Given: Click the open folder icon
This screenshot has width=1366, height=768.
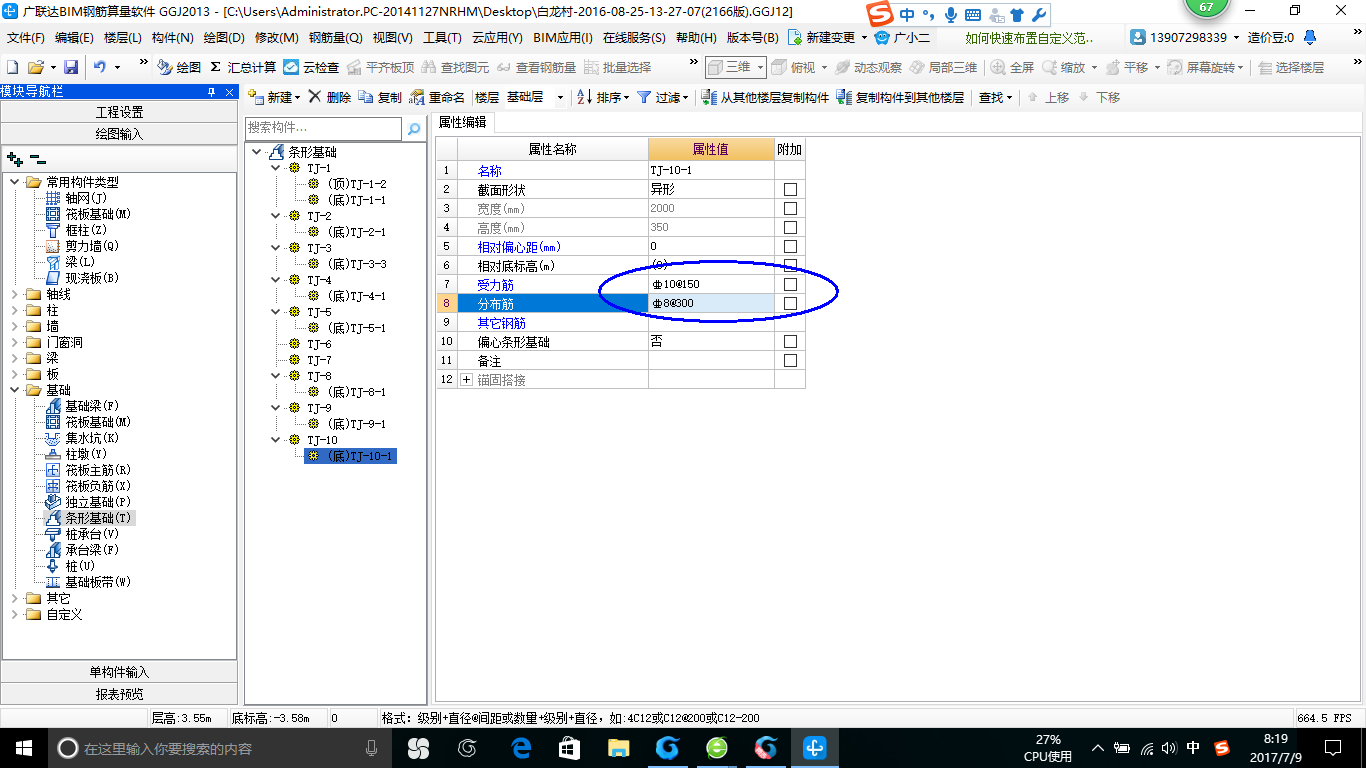Looking at the screenshot, I should (x=35, y=67).
